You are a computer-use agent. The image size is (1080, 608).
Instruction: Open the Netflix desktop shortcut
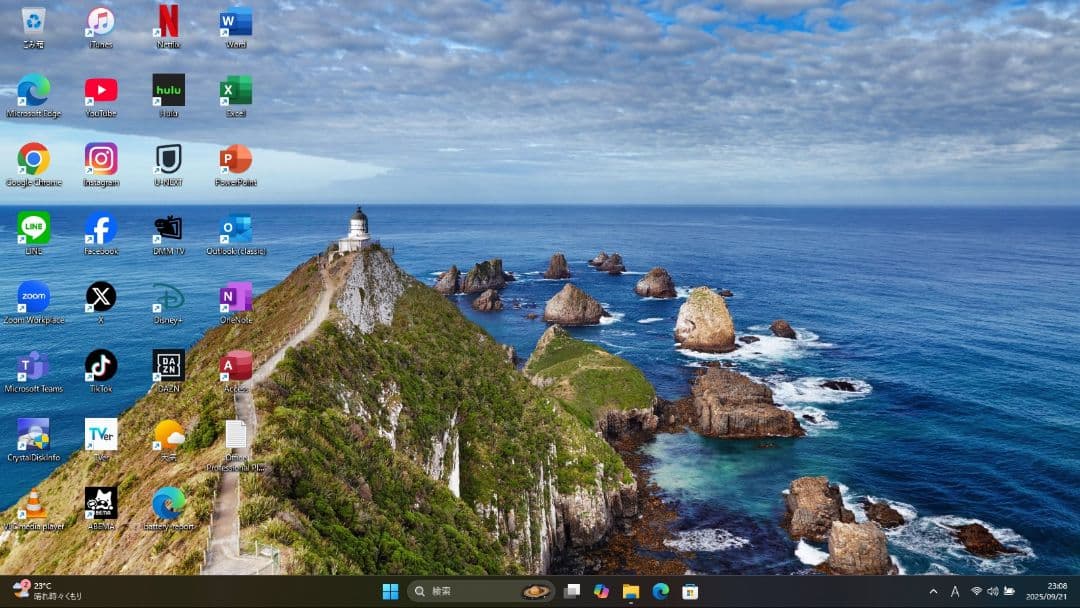pos(168,22)
